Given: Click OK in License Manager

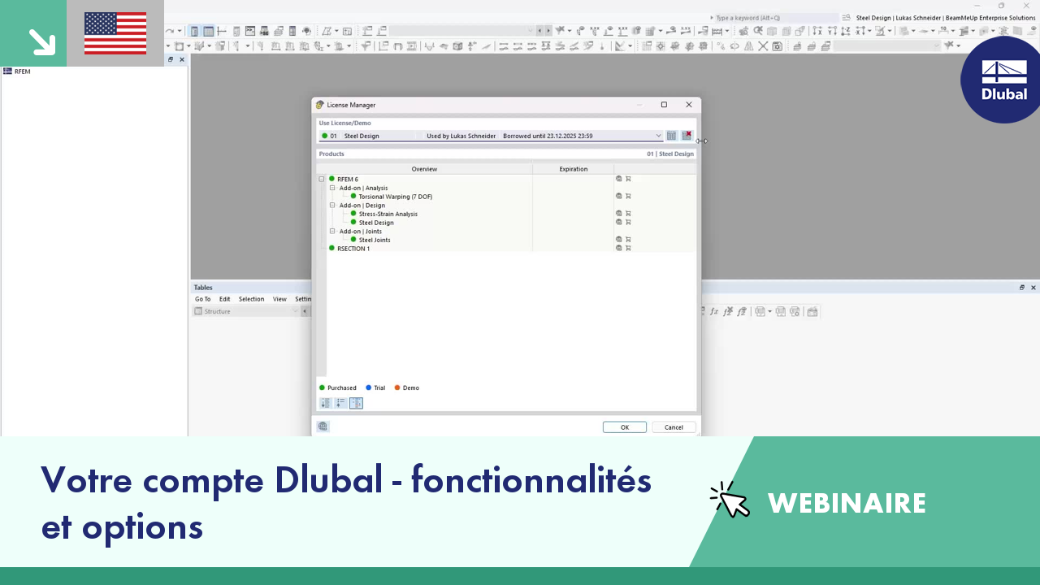Looking at the screenshot, I should point(625,427).
